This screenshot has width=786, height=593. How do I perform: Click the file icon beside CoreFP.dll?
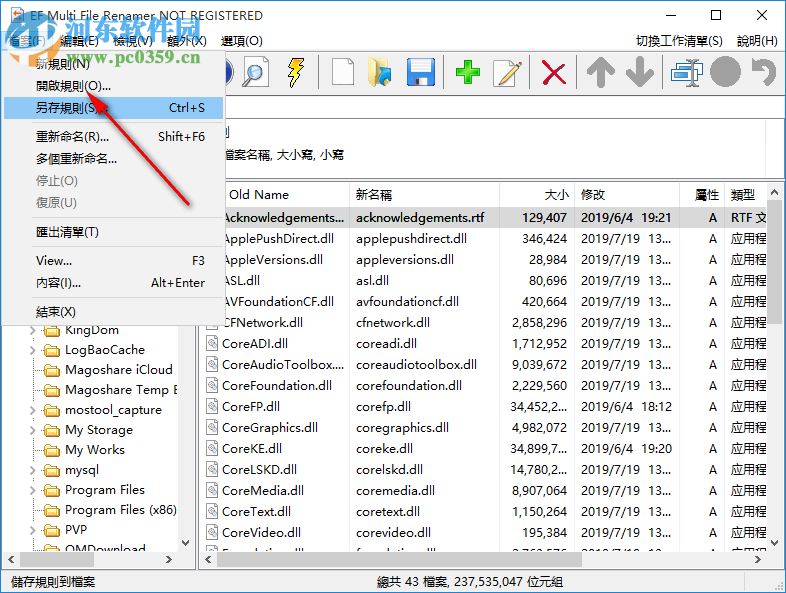pos(212,407)
